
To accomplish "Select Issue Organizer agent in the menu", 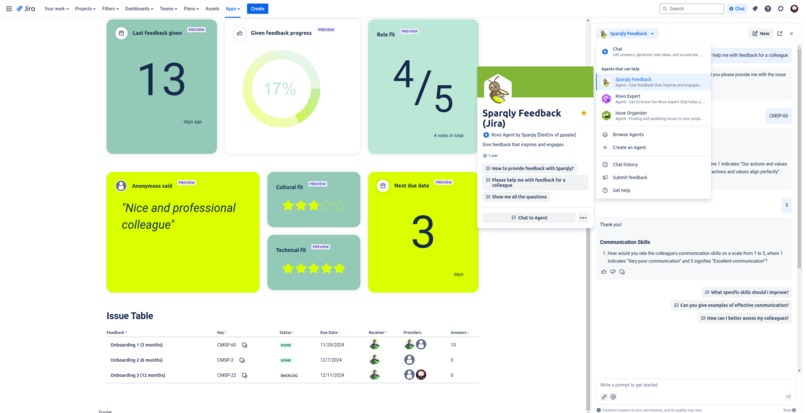I will (x=653, y=115).
